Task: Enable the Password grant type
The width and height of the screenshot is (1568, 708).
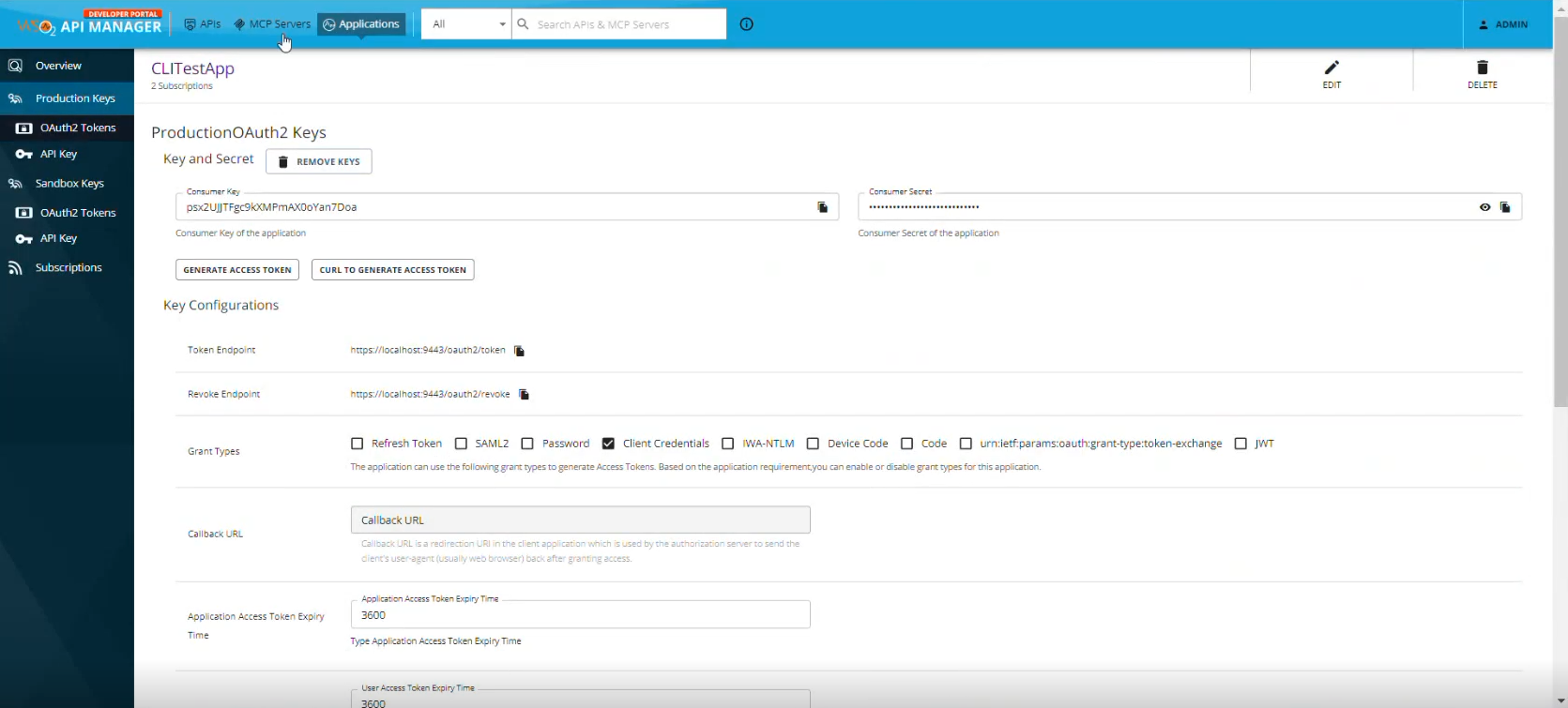Action: 527,444
